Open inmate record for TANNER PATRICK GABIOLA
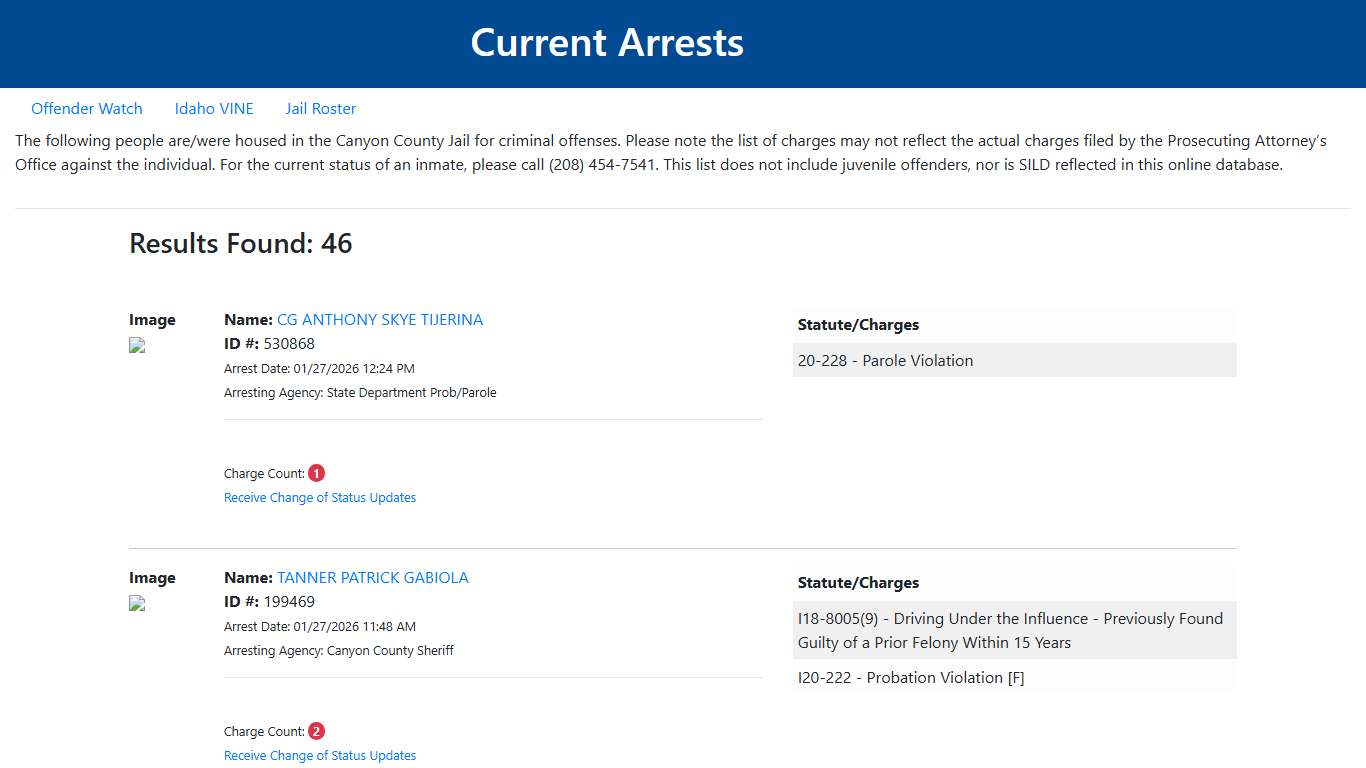Screen dimensions: 1366x768 [373, 577]
